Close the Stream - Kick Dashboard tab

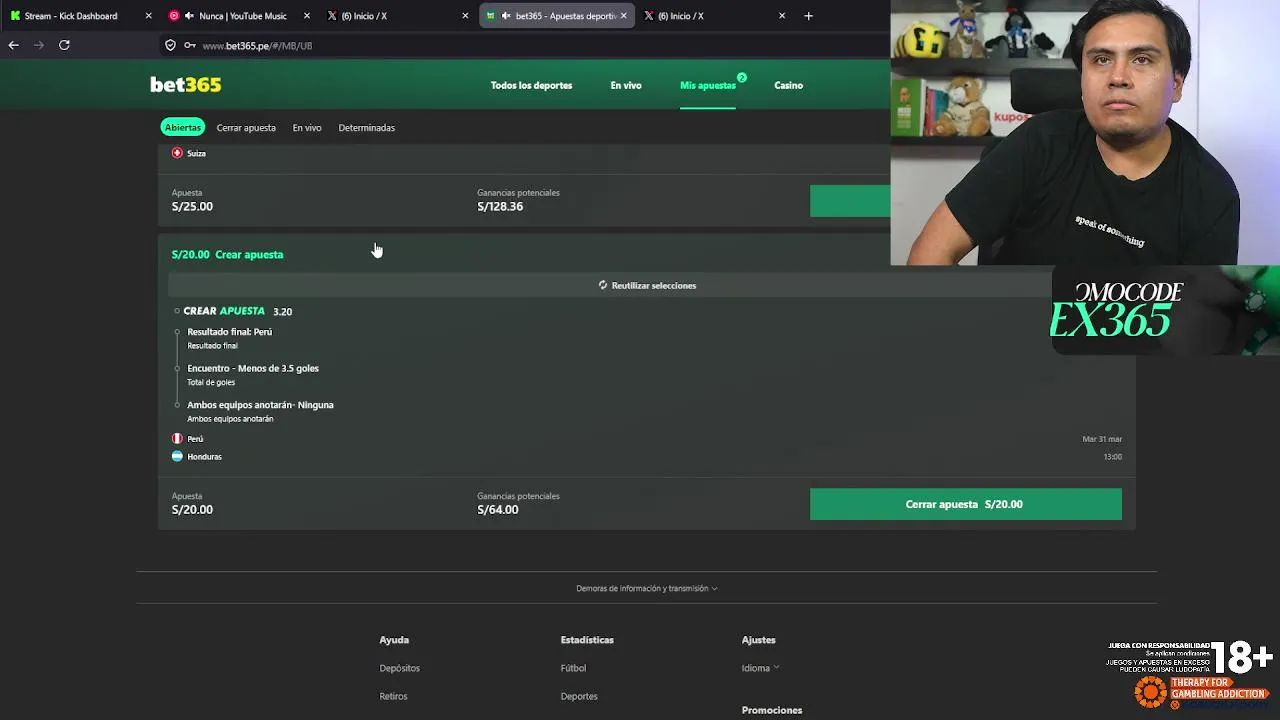pyautogui.click(x=148, y=16)
